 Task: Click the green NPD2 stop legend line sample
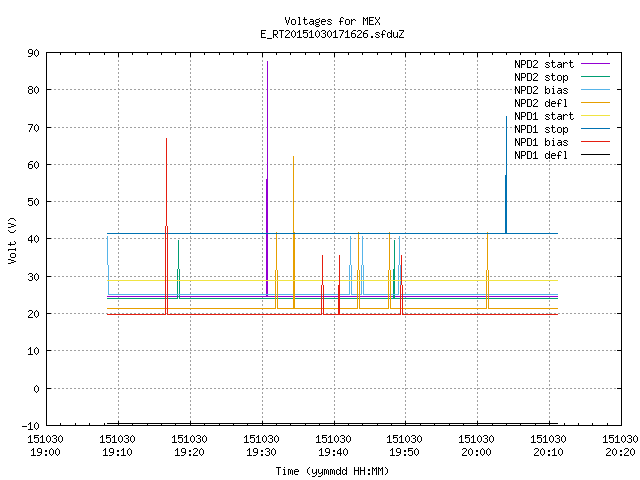coord(596,77)
